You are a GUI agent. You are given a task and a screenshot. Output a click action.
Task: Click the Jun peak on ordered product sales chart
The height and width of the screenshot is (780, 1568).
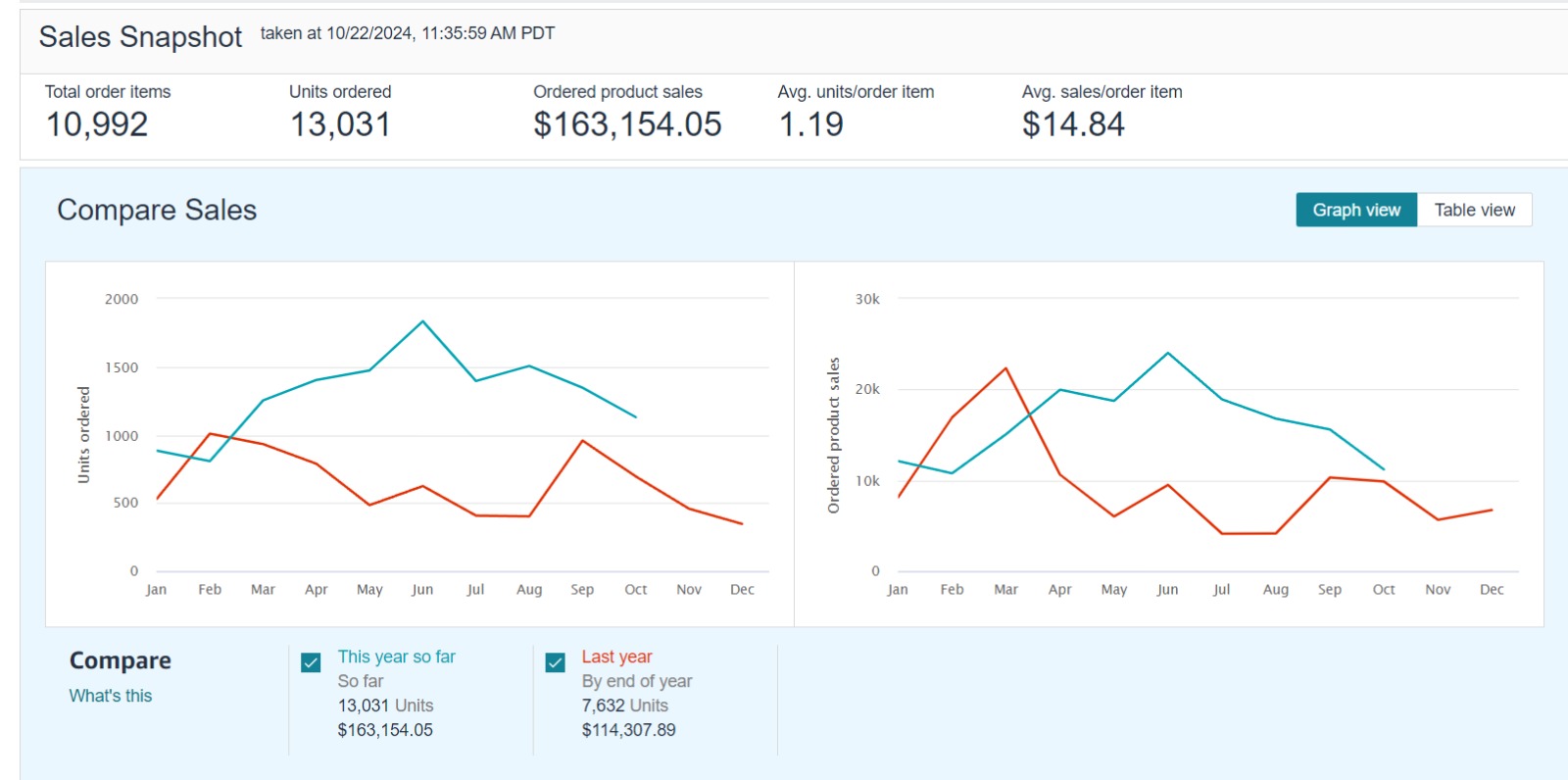(1168, 353)
